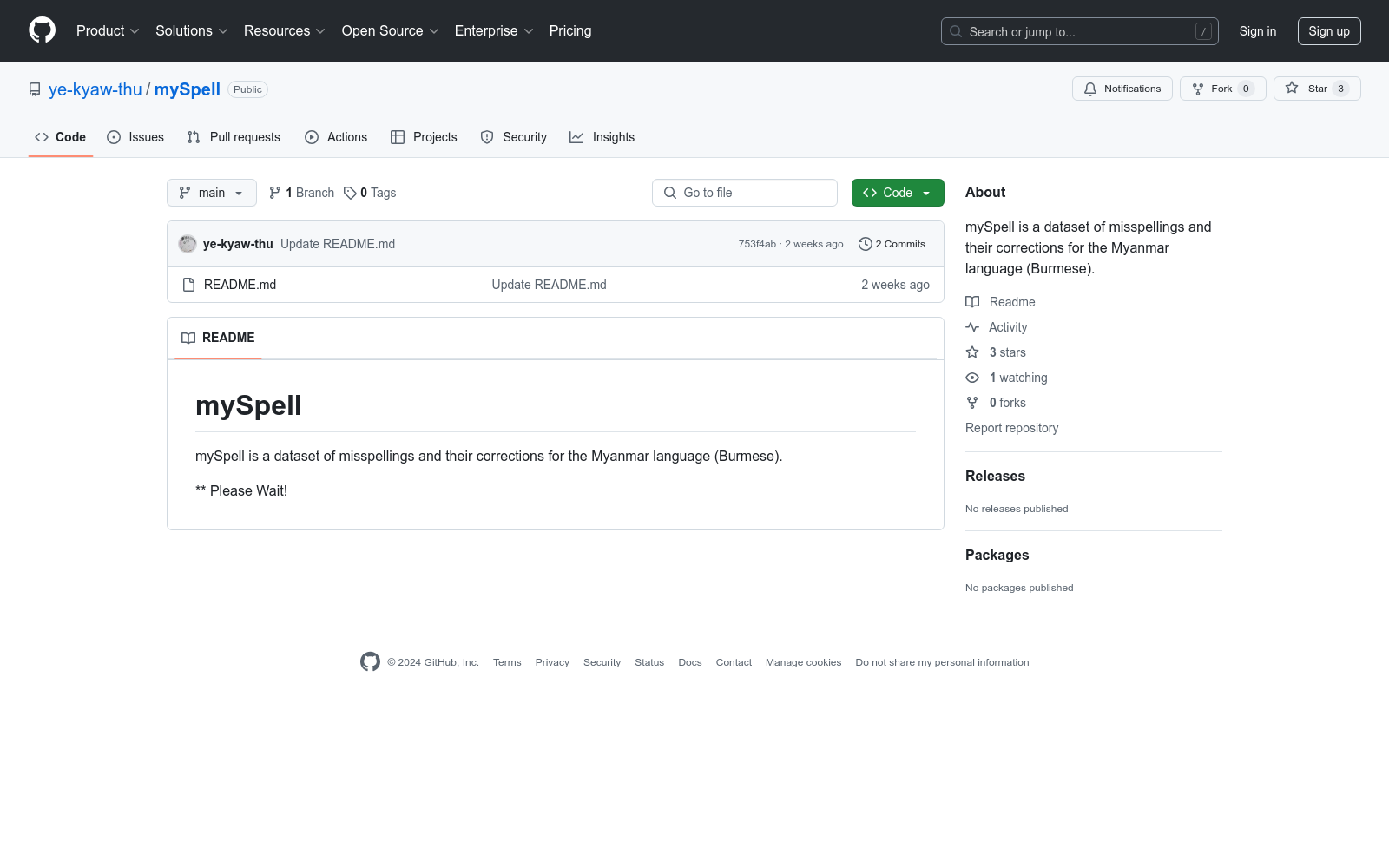This screenshot has width=1389, height=868.
Task: Open the latest commit message Update README.md
Action: pyautogui.click(x=338, y=244)
